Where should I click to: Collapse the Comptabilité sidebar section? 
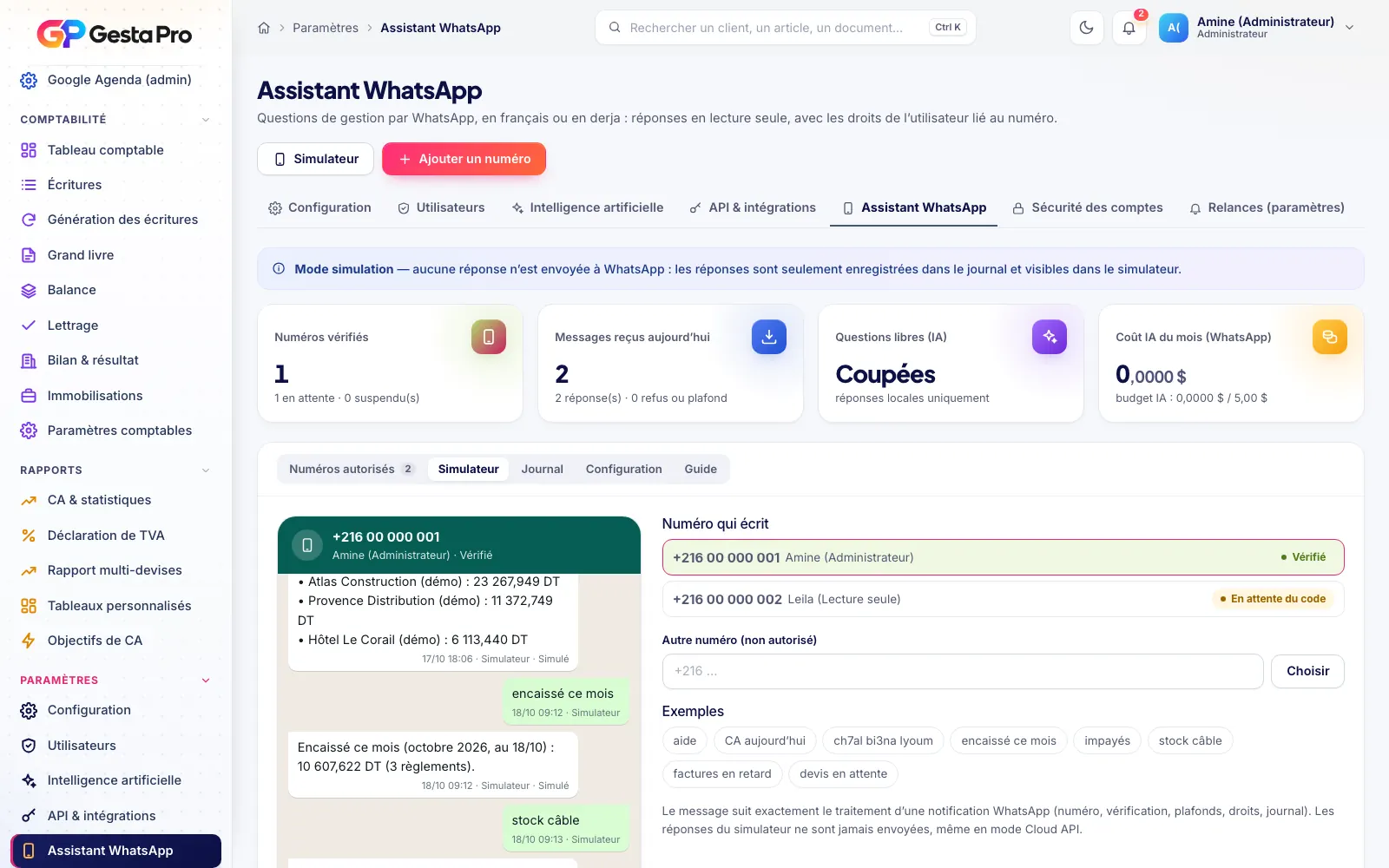206,120
